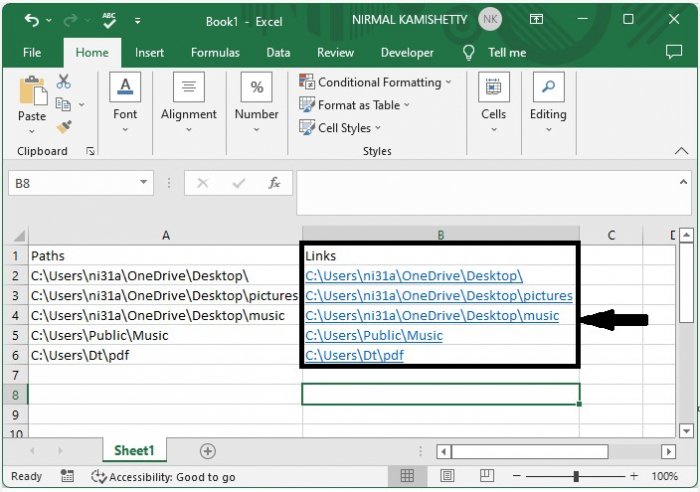Click the Tell me lightbulb icon
This screenshot has height=492, width=700.
(x=468, y=53)
